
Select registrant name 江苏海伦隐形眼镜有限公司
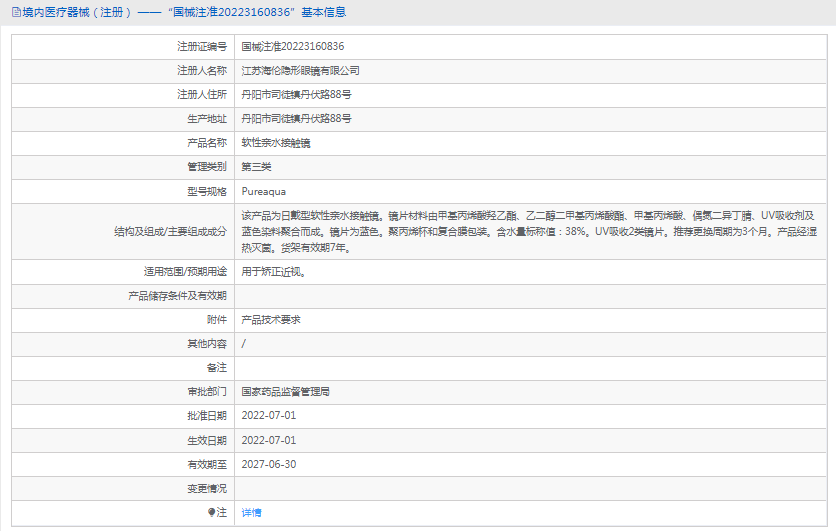[x=300, y=70]
